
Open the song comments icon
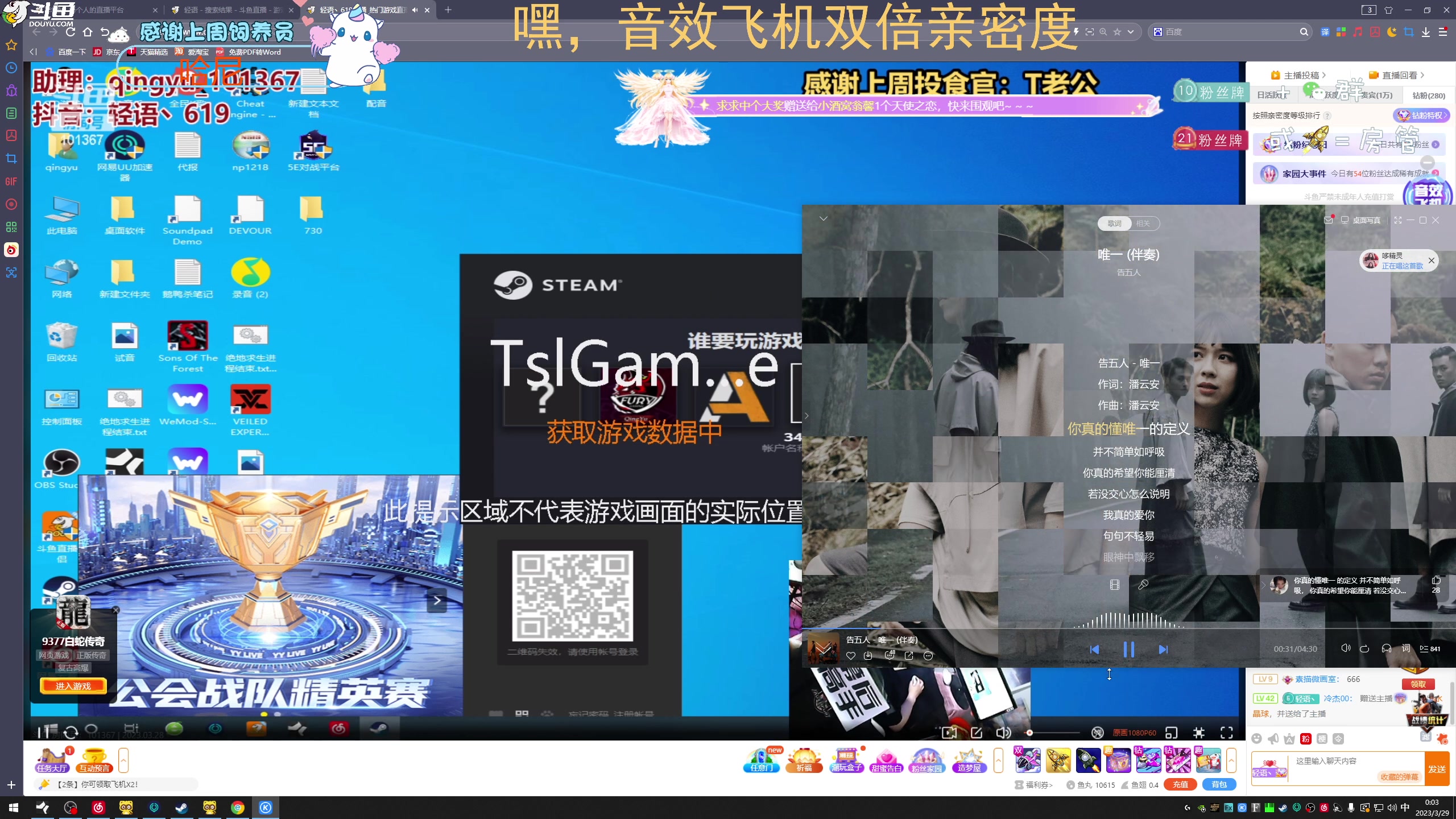pyautogui.click(x=890, y=655)
